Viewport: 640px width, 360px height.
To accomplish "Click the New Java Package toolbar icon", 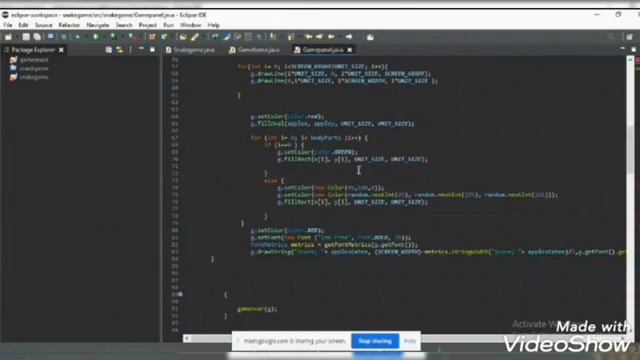I will click(152, 37).
